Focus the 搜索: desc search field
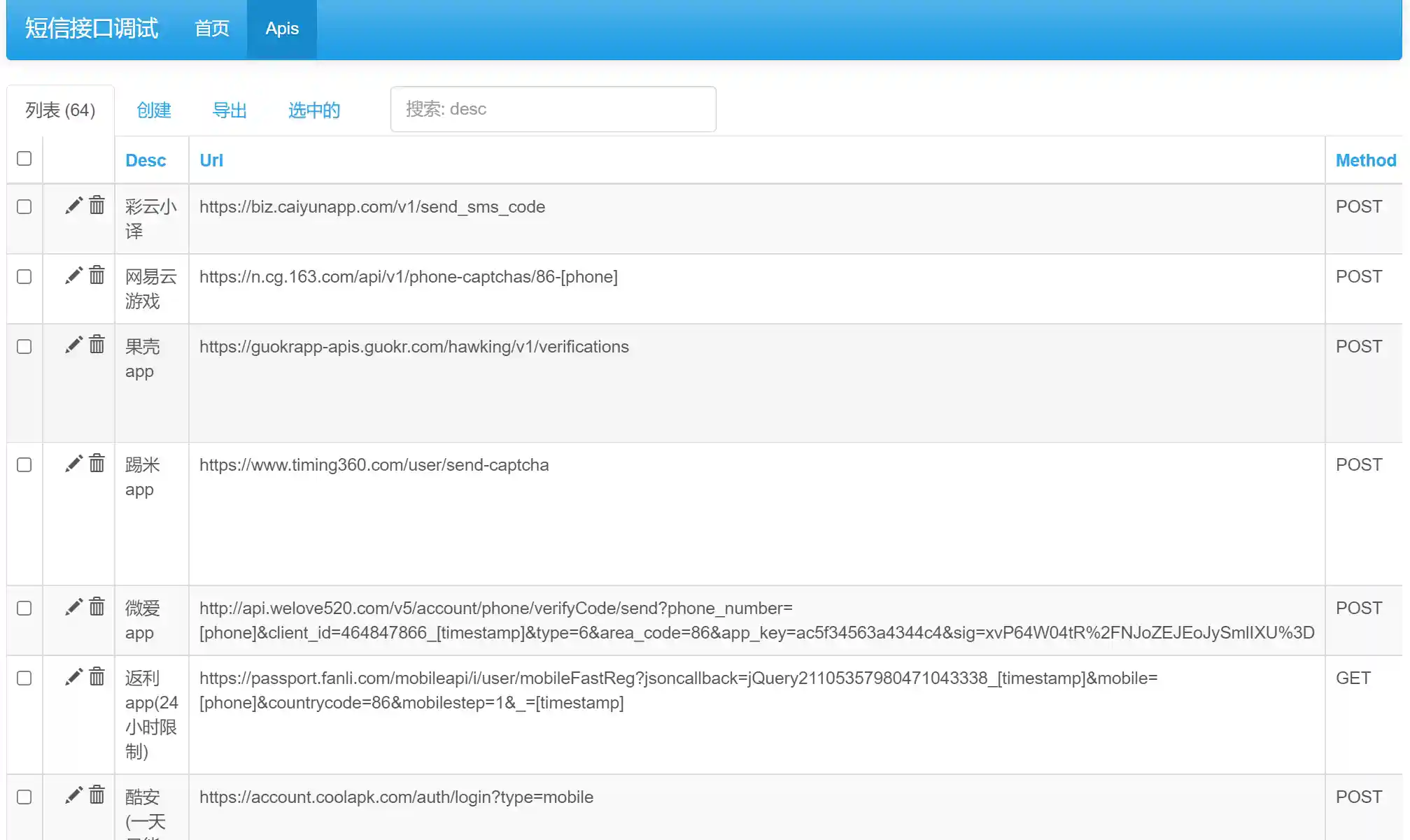1410x840 pixels. pos(553,109)
